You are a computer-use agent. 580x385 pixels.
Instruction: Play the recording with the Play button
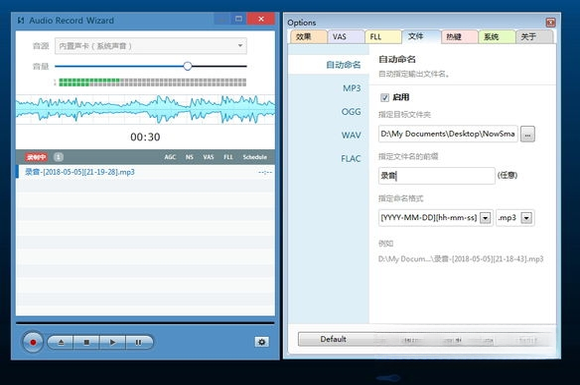click(112, 342)
